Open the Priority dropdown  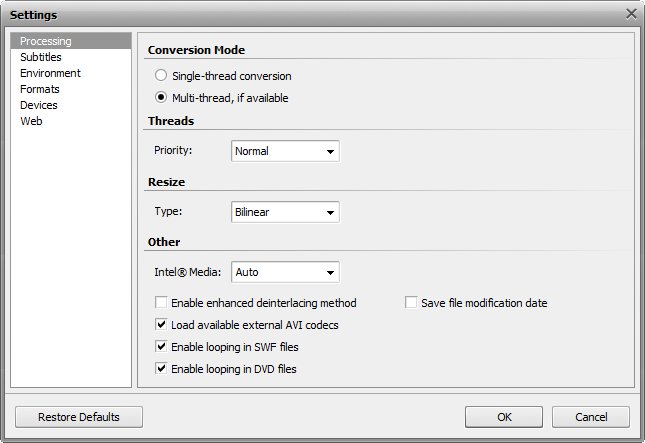285,151
